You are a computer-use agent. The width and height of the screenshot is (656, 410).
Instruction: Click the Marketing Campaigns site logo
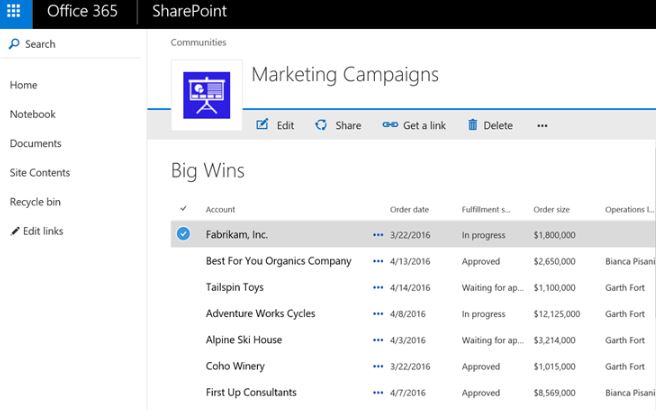click(x=207, y=95)
